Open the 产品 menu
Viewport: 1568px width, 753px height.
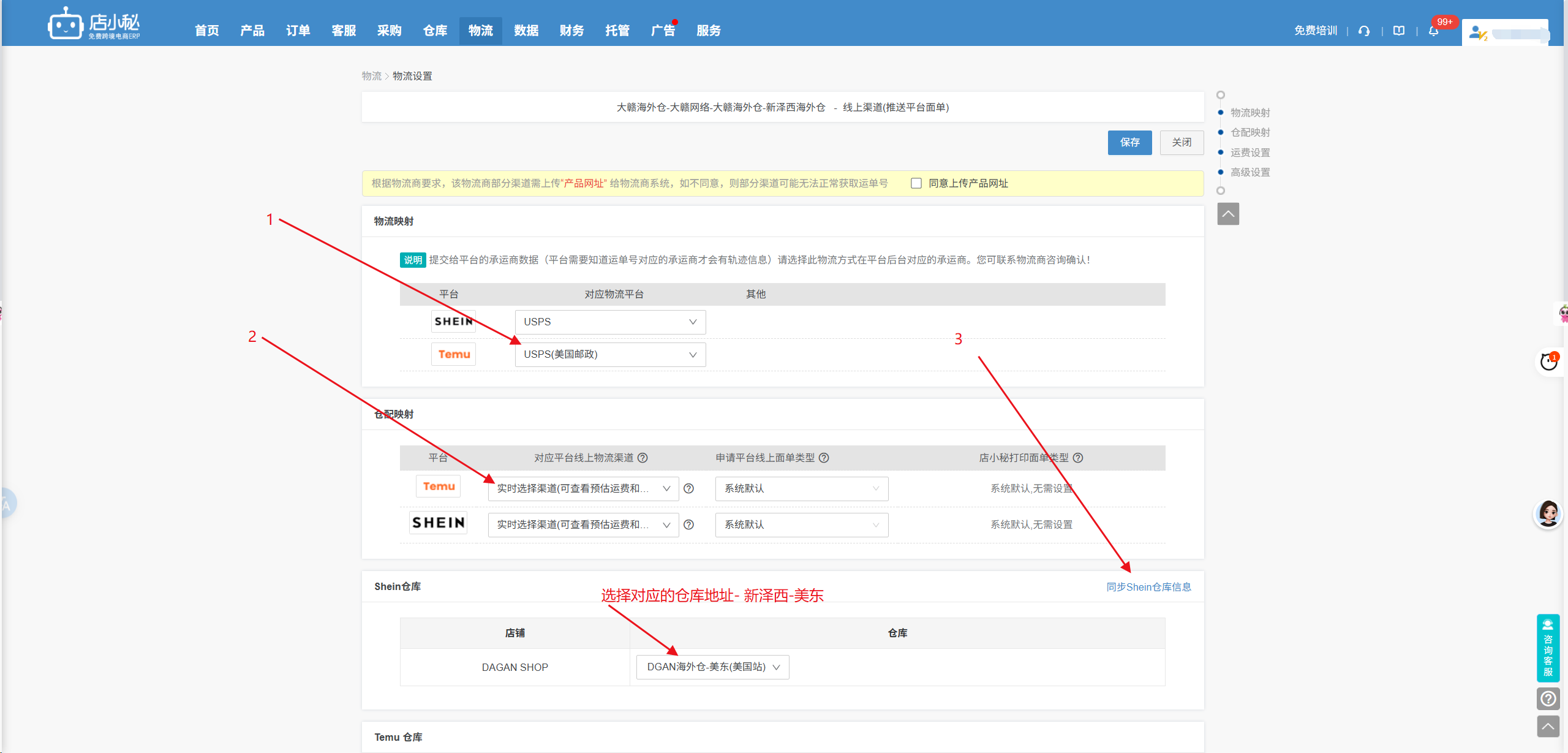252,31
